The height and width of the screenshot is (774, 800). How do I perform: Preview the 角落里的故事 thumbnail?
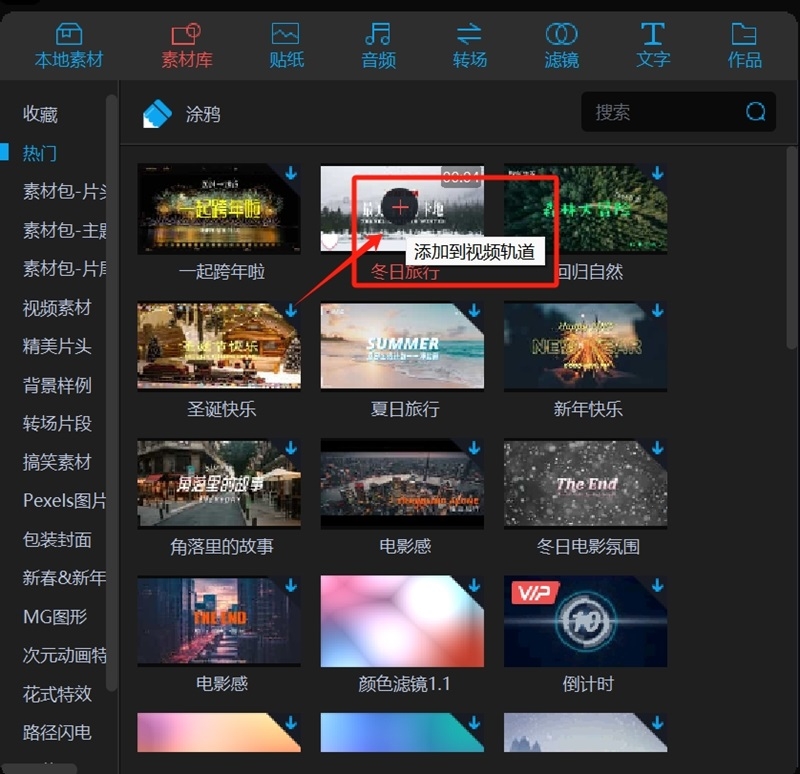pyautogui.click(x=219, y=483)
